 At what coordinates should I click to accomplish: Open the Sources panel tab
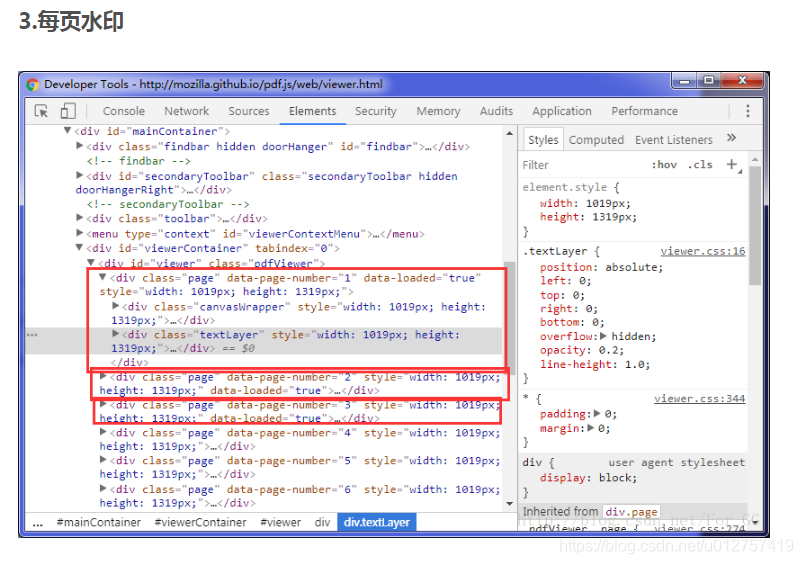248,111
